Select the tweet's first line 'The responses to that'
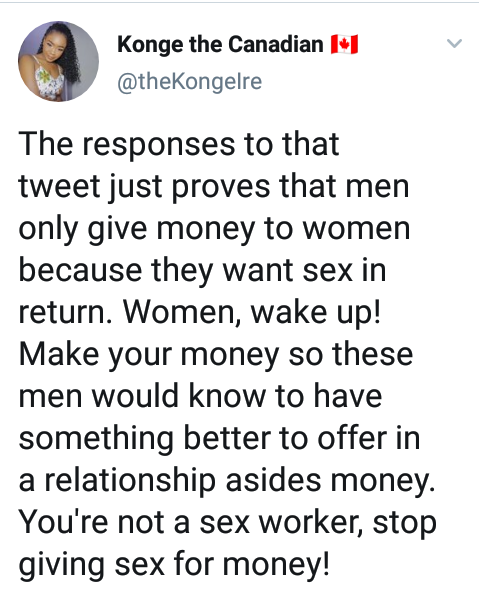 click(x=179, y=144)
